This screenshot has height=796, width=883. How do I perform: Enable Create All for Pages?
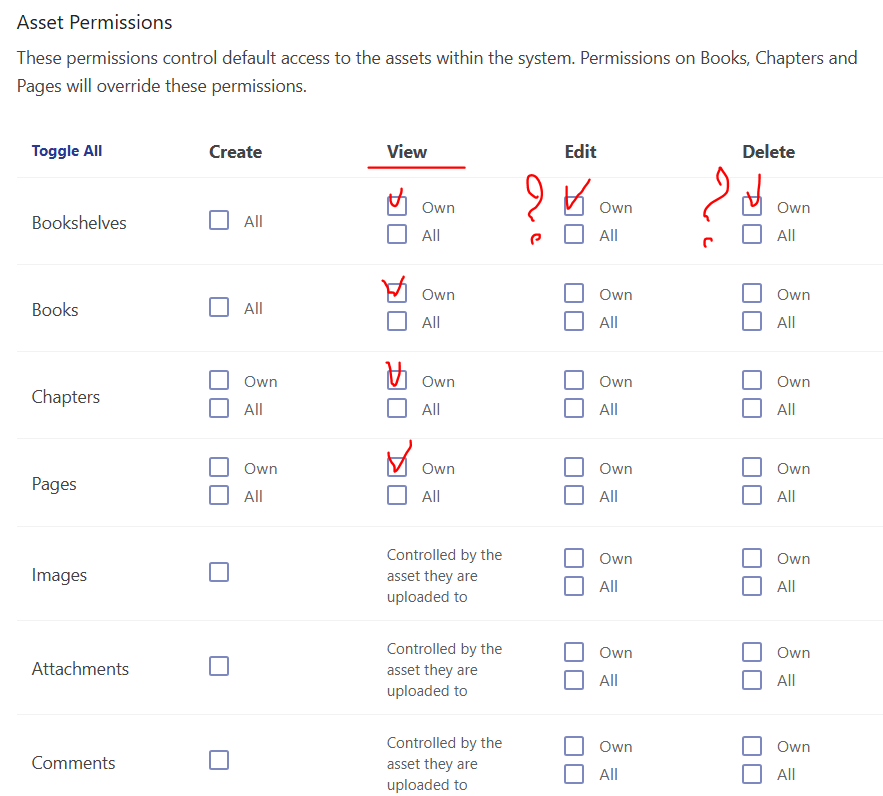(219, 495)
